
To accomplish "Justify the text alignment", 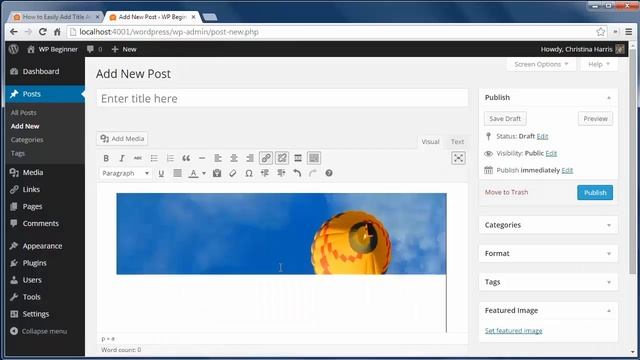I will pyautogui.click(x=177, y=173).
